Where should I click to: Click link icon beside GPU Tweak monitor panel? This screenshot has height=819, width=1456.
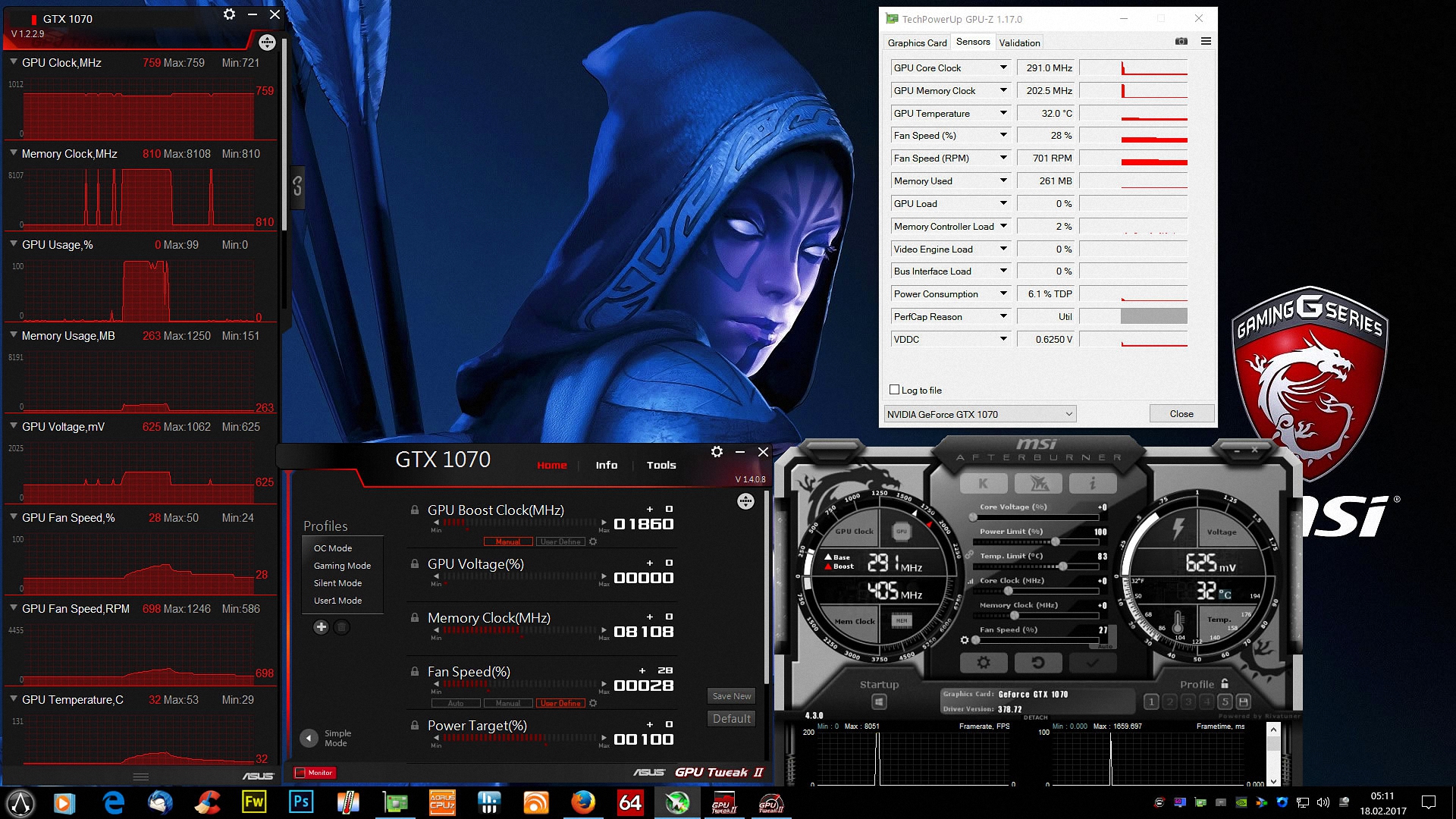(x=297, y=186)
